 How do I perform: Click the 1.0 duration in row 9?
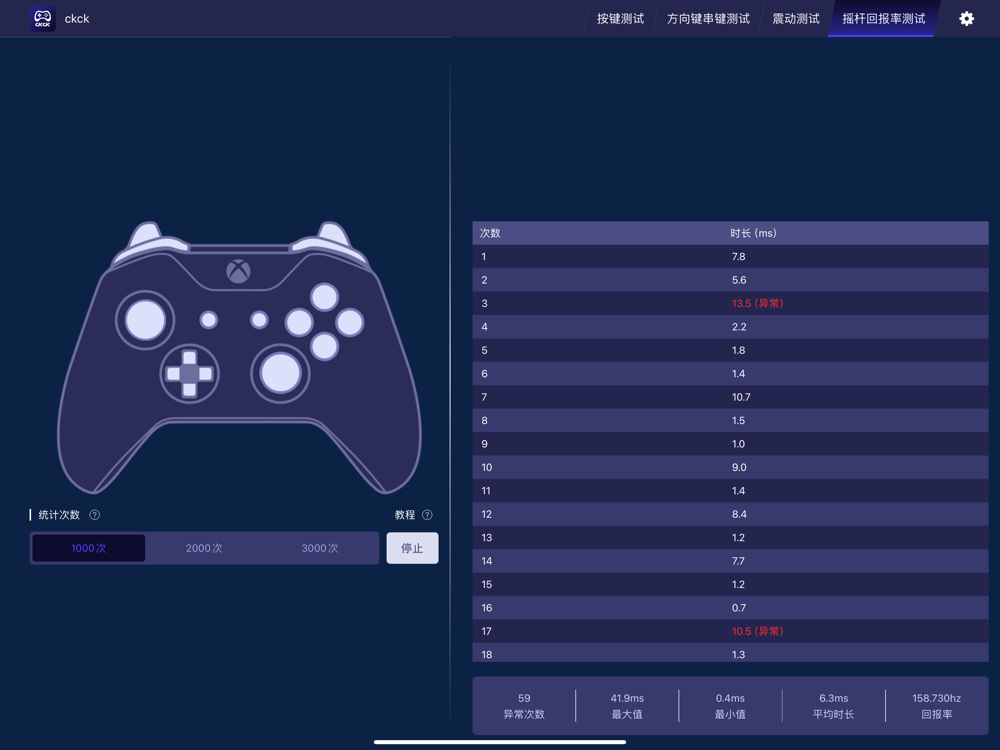click(x=739, y=444)
